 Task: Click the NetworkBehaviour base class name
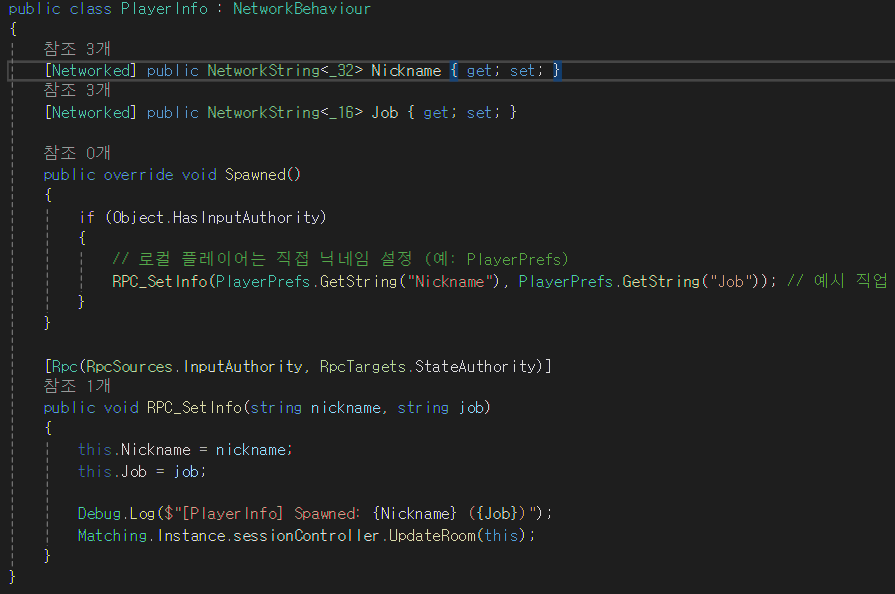301,9
